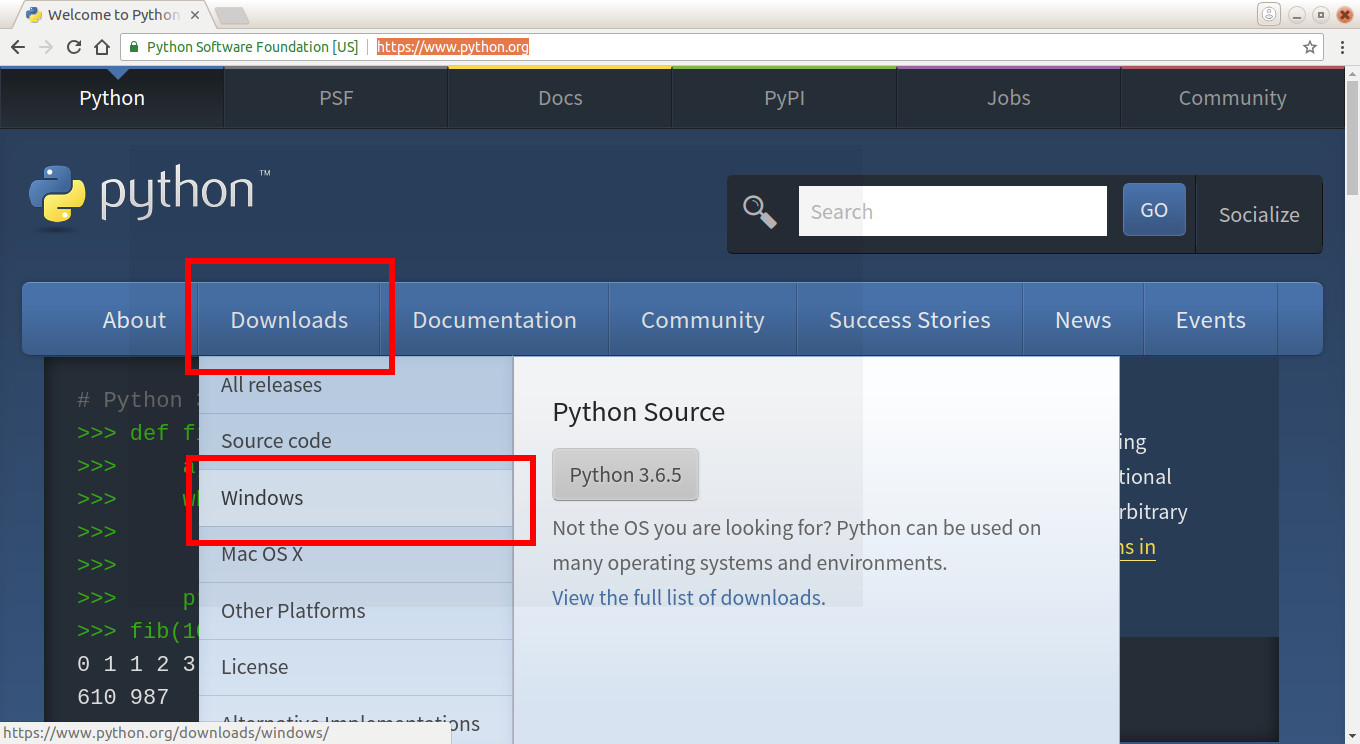Click the green padlock security icon
1360x744 pixels.
[133, 47]
